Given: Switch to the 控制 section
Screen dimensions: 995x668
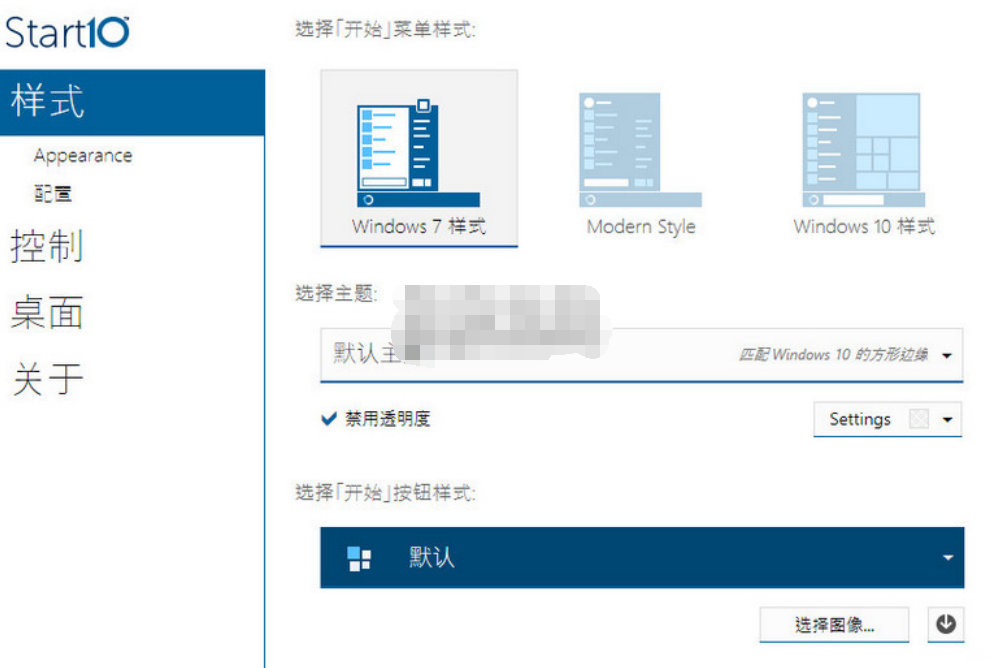Looking at the screenshot, I should pos(47,246).
